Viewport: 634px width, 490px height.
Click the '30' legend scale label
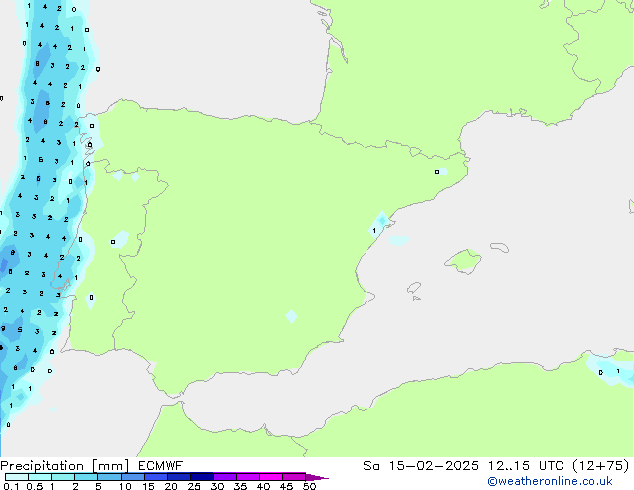217,486
